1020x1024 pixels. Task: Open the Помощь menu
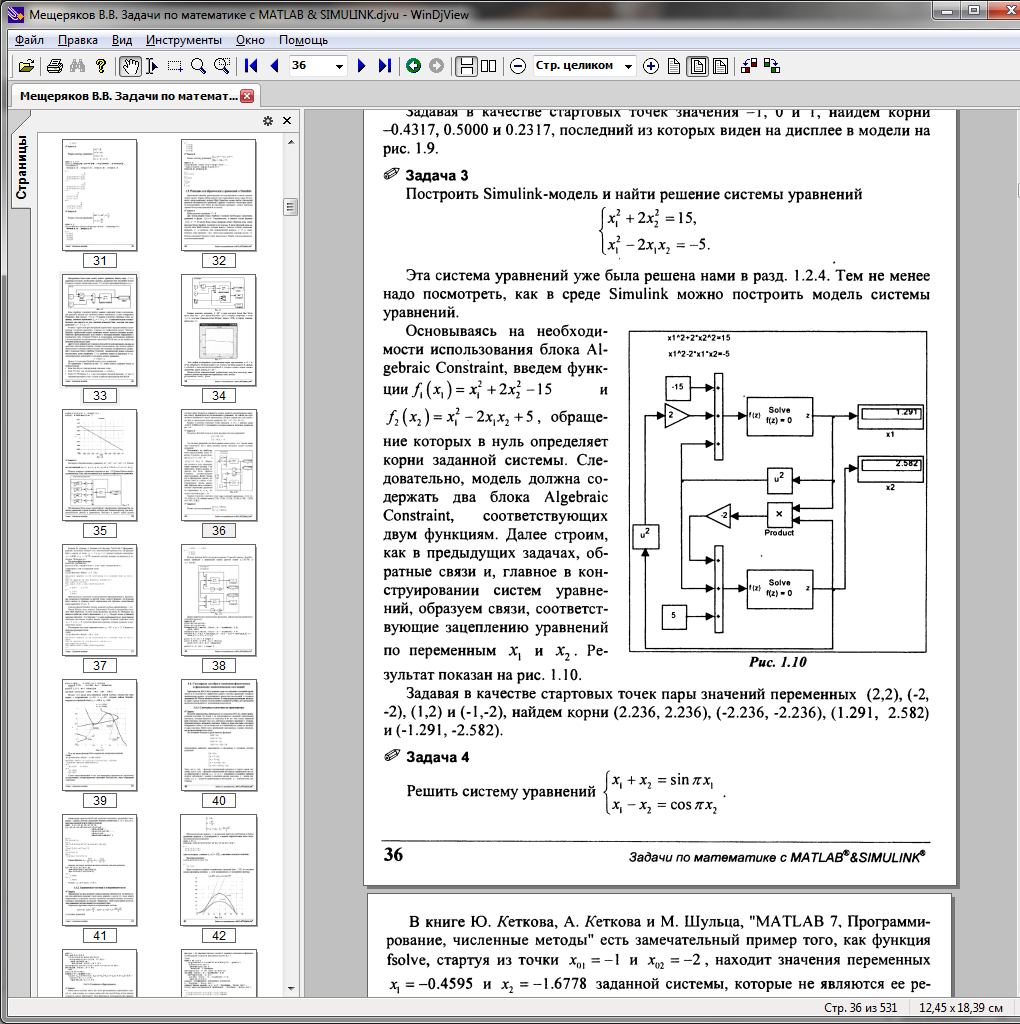click(304, 40)
